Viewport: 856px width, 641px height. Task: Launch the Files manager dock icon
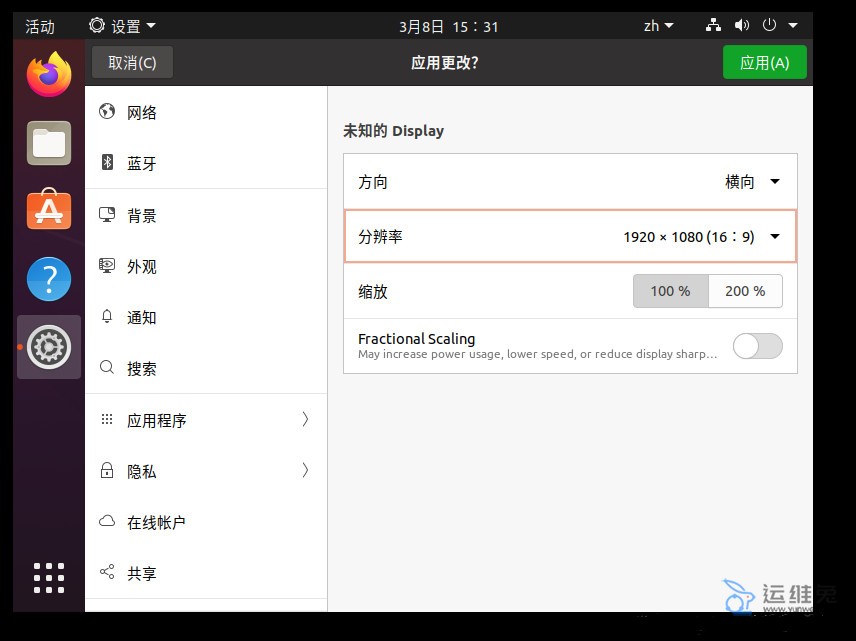point(49,143)
